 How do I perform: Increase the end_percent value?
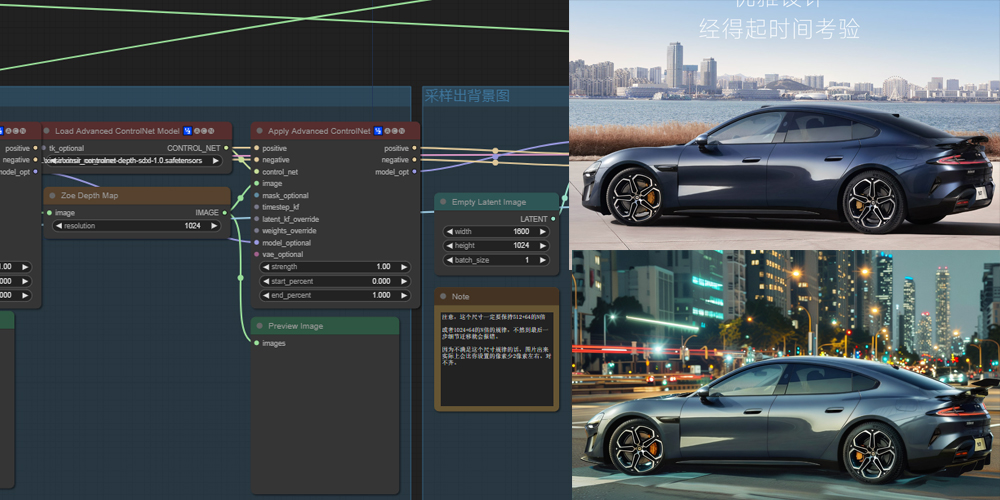click(403, 295)
